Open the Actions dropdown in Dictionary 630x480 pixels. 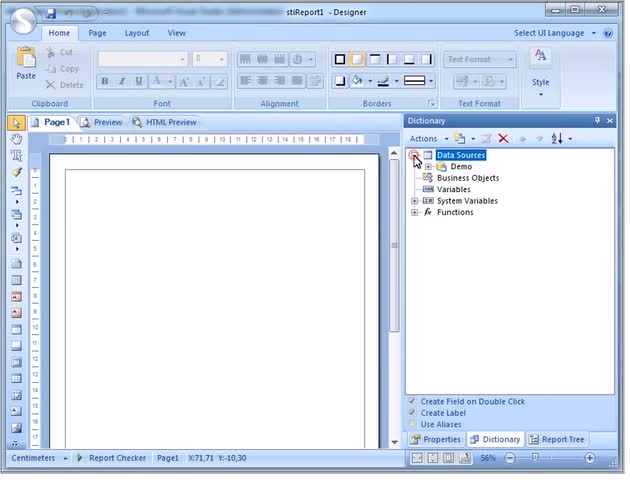point(428,139)
